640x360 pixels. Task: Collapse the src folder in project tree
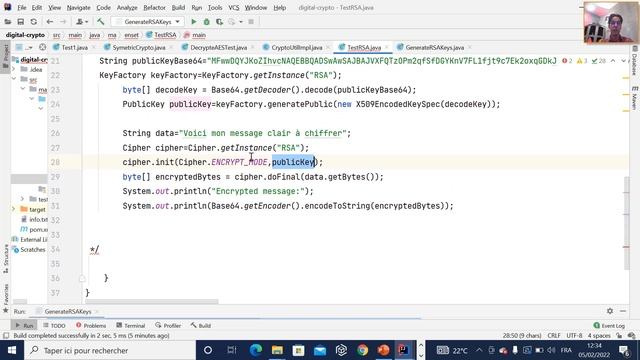(14, 79)
